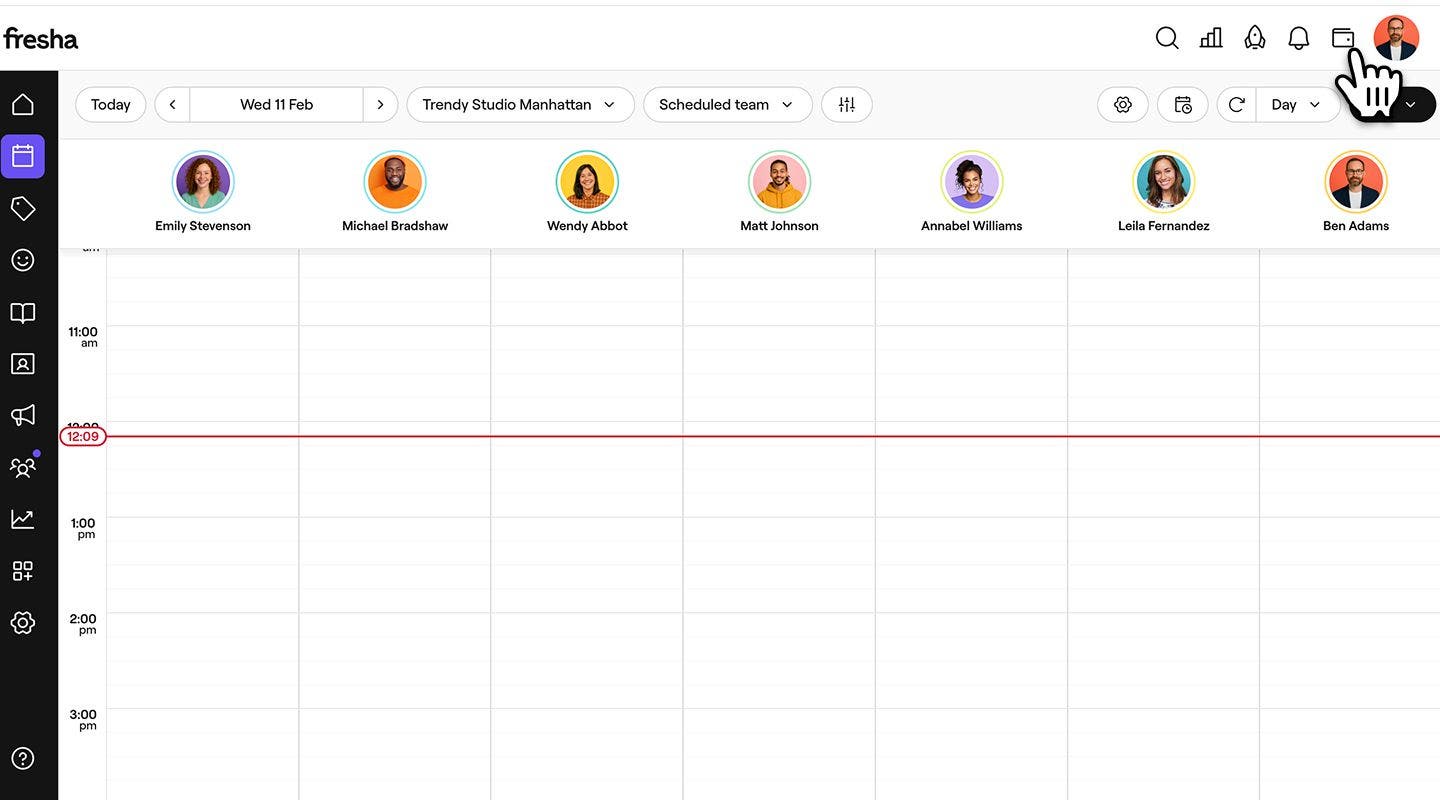Open the Clients smiley icon in sidebar
The image size is (1440, 800).
tap(22, 260)
